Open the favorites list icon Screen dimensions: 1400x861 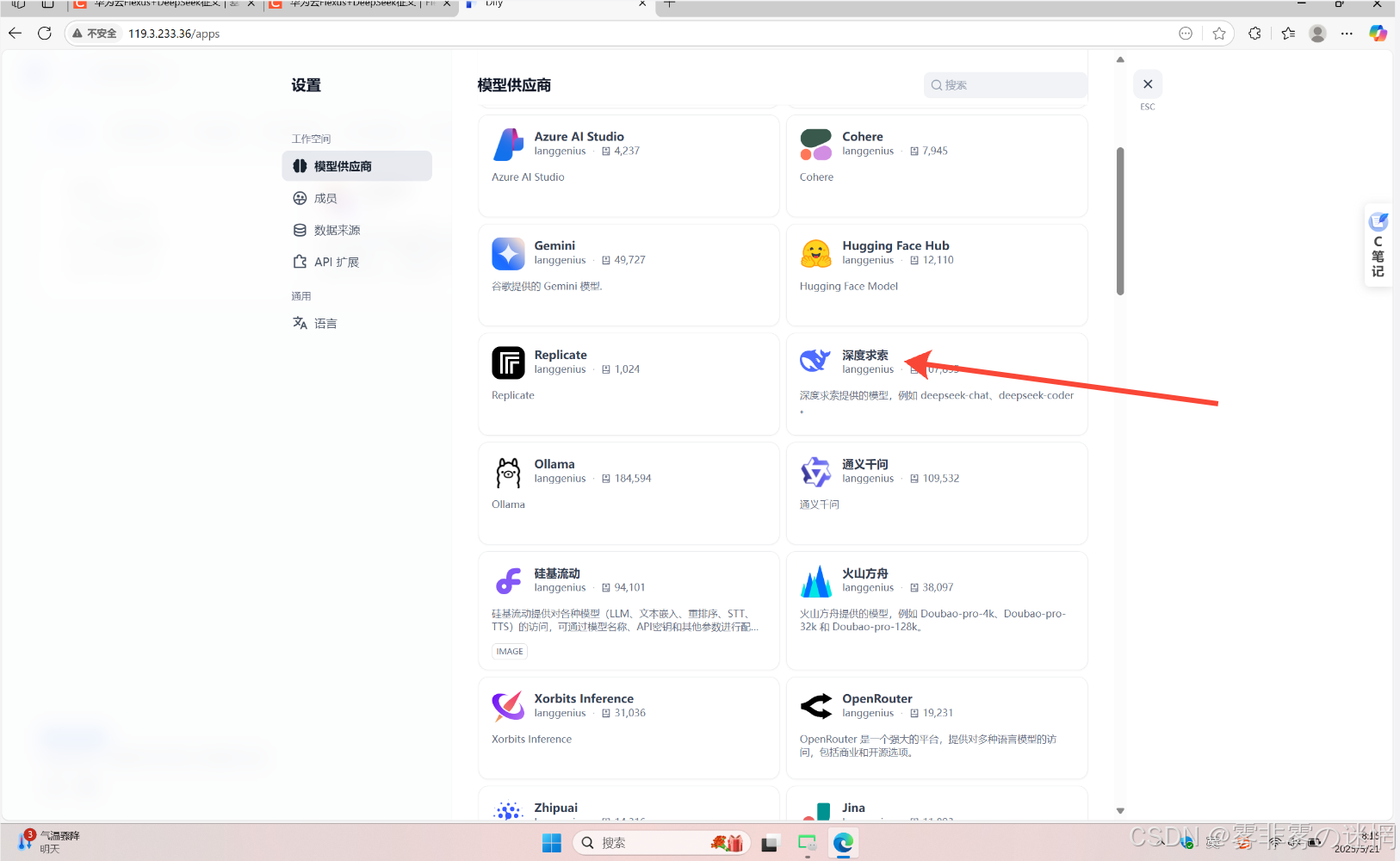tap(1288, 34)
